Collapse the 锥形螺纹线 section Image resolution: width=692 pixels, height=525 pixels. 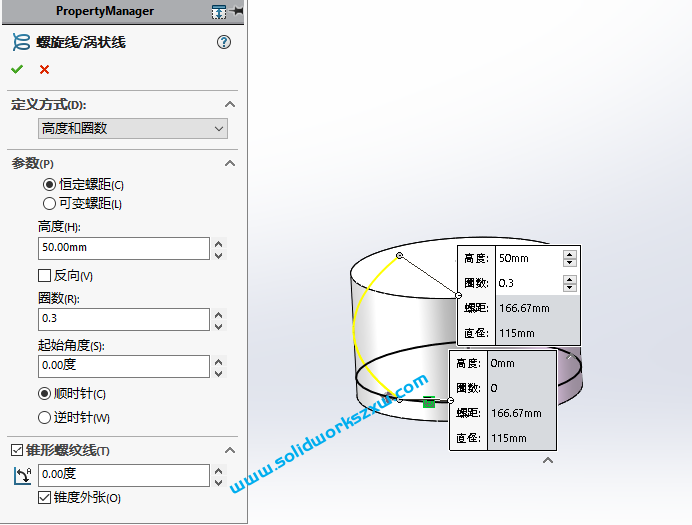230,450
